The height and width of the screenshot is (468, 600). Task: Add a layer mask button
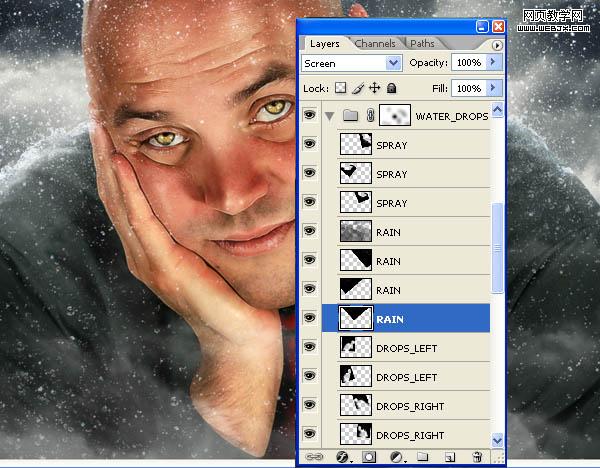[x=369, y=457]
